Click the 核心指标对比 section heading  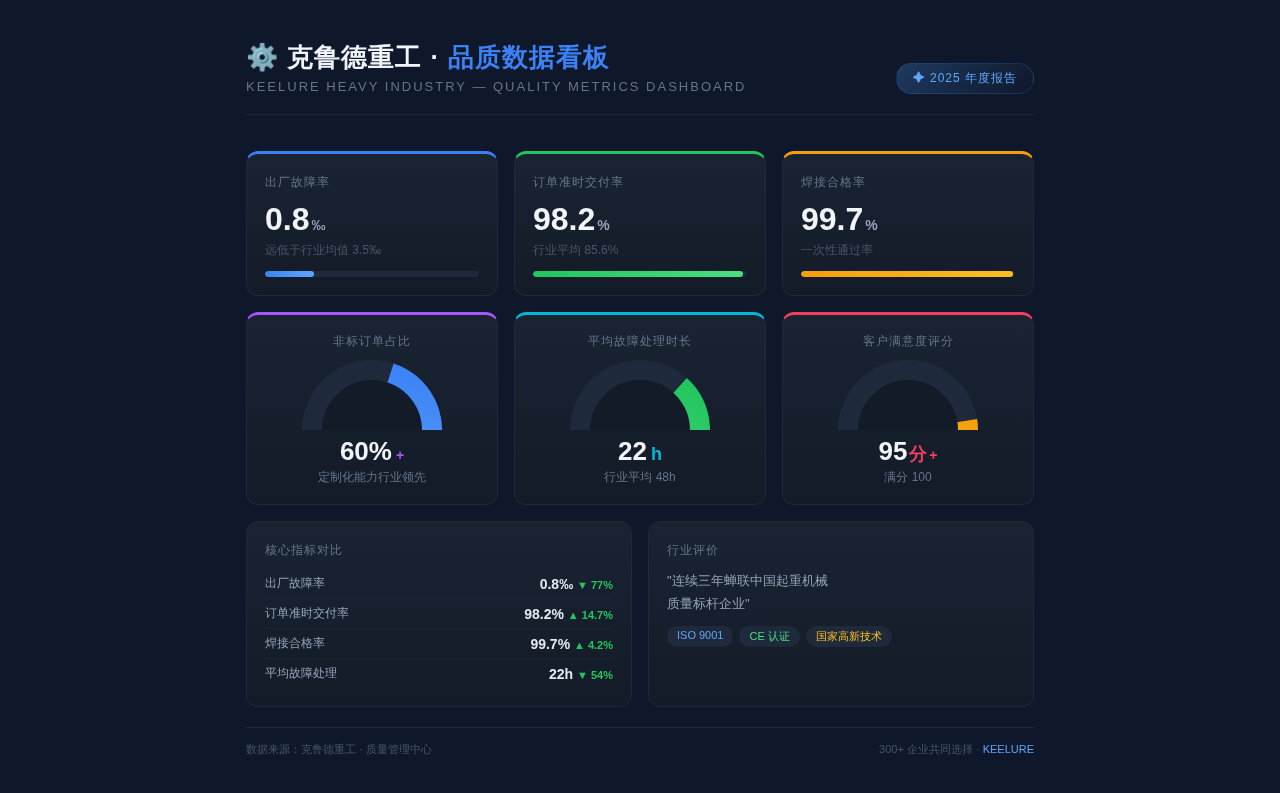pyautogui.click(x=304, y=550)
